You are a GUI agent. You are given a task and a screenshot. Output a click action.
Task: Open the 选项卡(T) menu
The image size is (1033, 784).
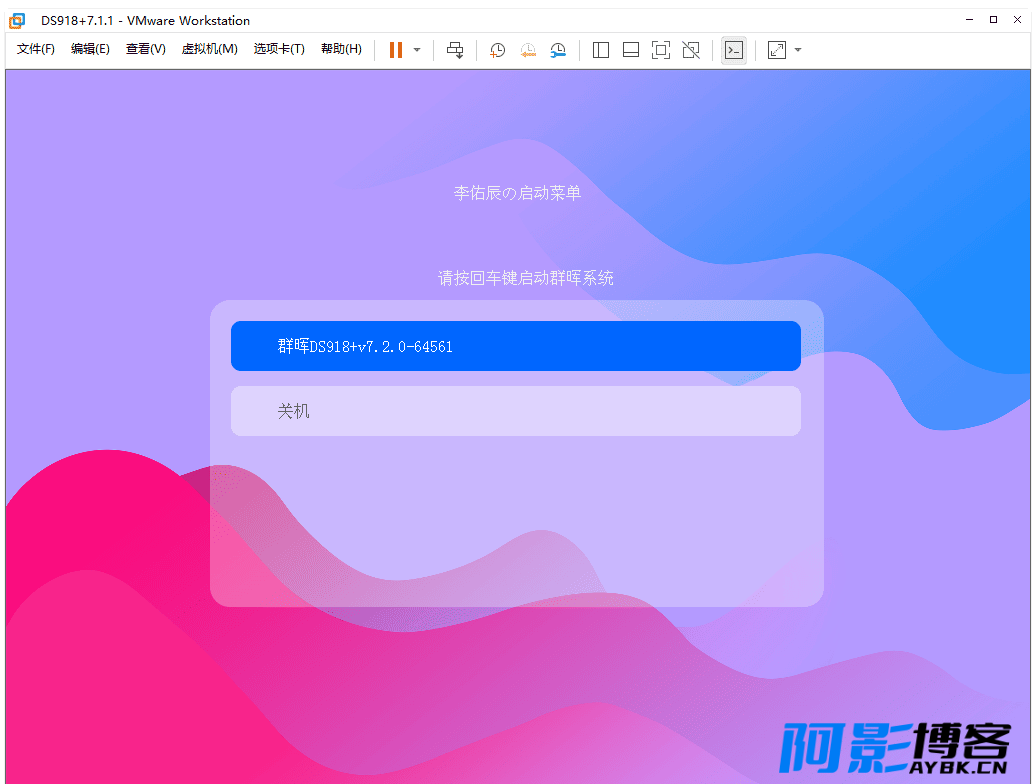[x=279, y=49]
